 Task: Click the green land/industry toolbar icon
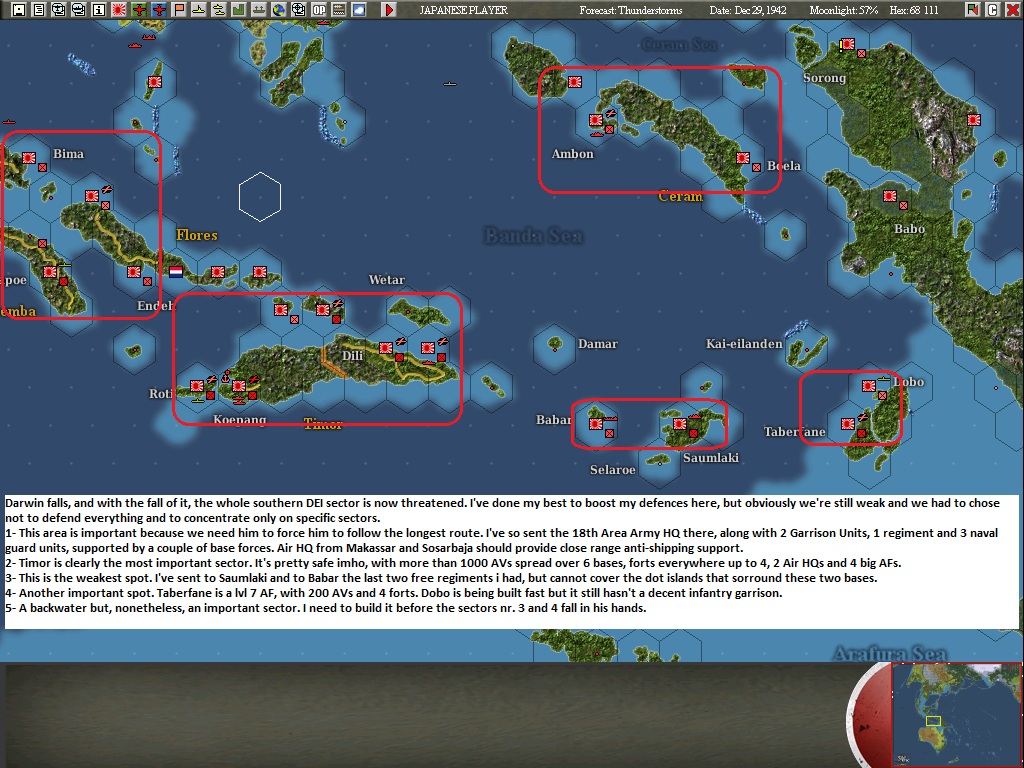click(238, 9)
